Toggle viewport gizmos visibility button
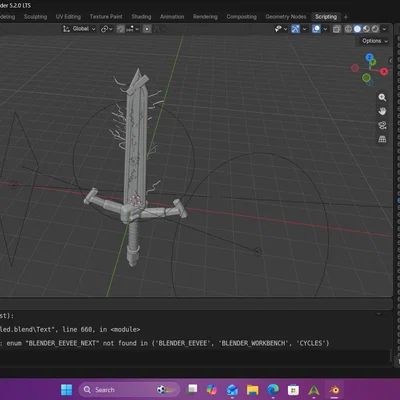Screen dimensions: 400x400 tap(295, 29)
